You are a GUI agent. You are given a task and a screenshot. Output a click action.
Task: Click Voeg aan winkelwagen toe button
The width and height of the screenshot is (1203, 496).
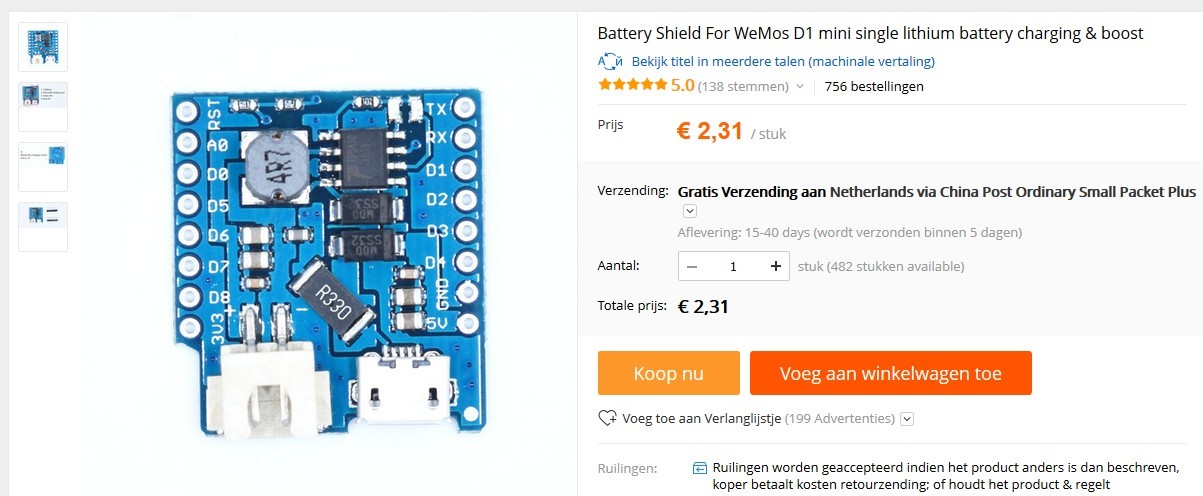coord(891,373)
